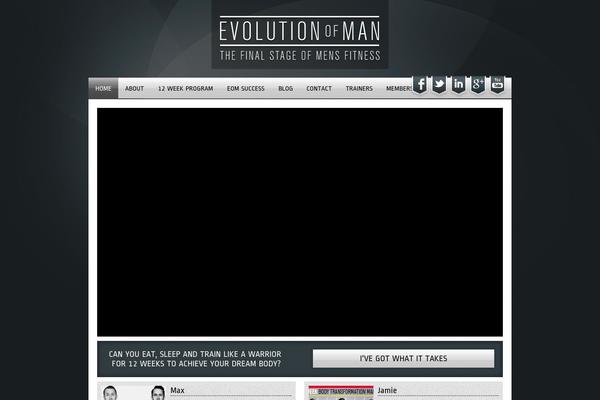Open the Twitter social icon
The image size is (600, 400).
(439, 84)
